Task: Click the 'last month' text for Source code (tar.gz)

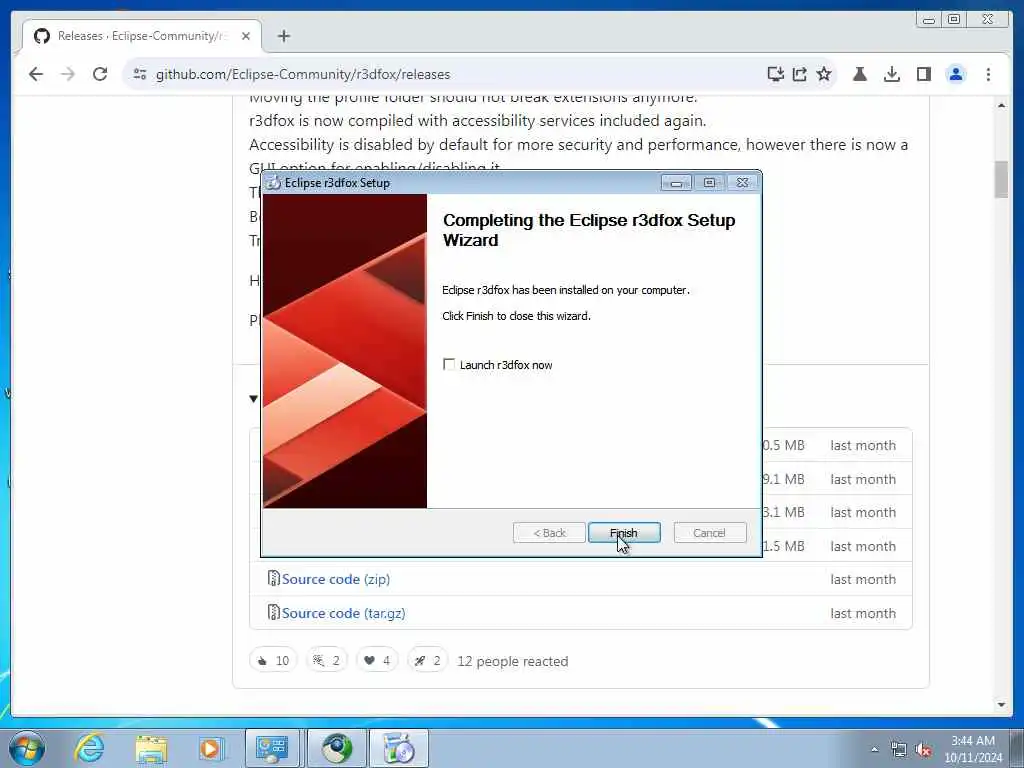Action: [x=863, y=613]
